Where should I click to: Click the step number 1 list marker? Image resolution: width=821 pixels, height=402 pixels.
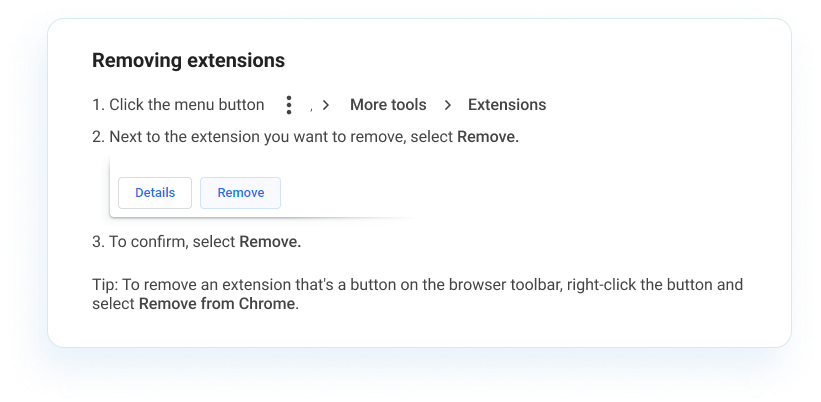[x=97, y=105]
